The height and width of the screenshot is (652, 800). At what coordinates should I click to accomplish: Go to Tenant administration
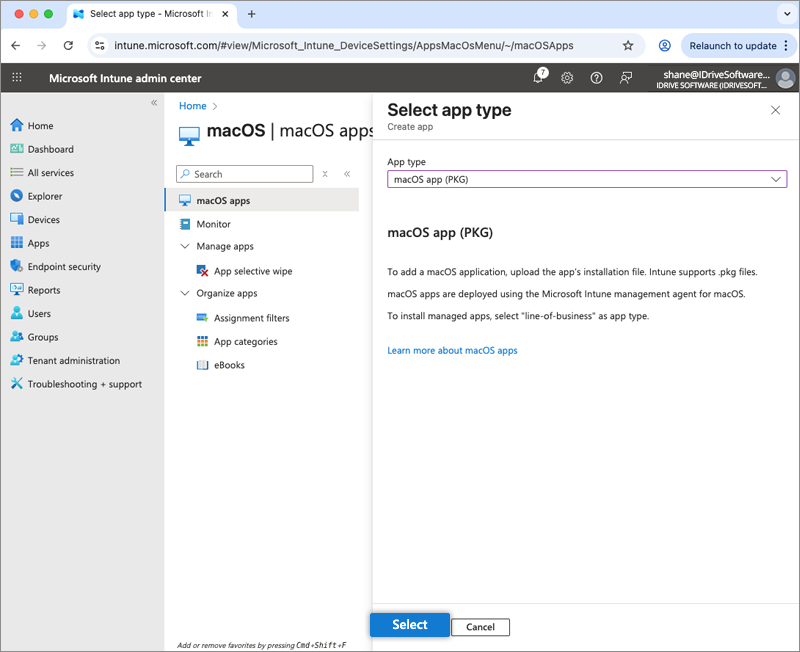pos(73,361)
